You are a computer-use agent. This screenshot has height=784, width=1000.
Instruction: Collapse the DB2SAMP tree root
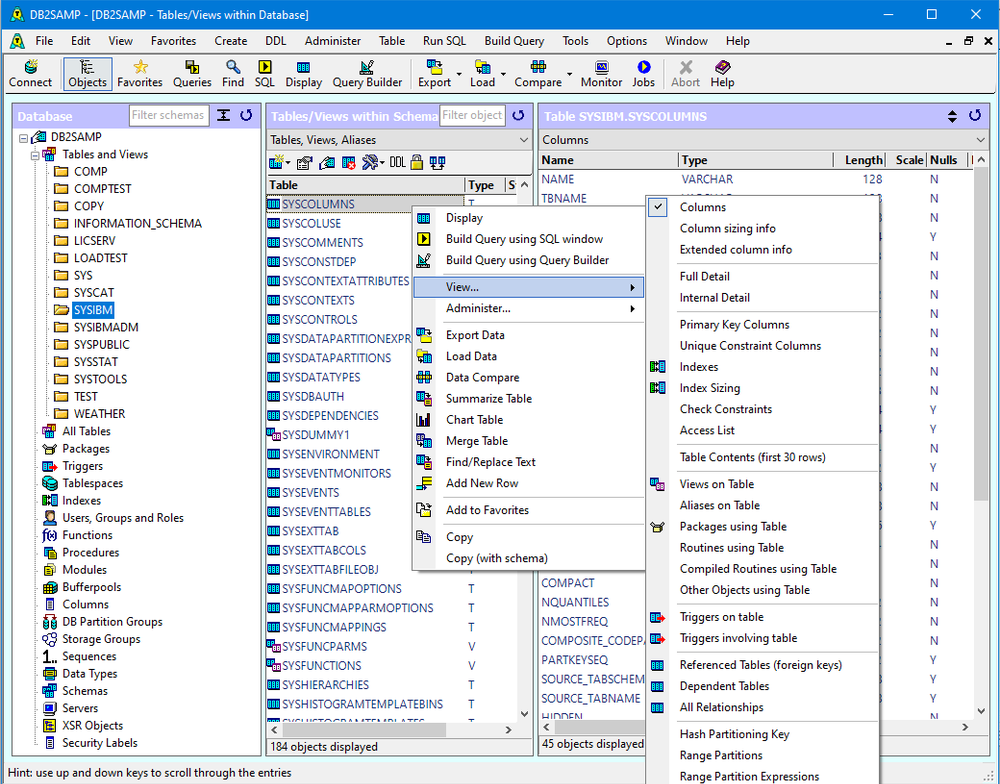pos(24,137)
